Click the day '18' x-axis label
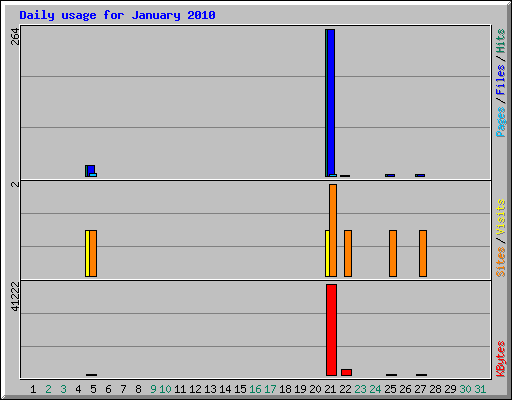Viewport: 512px width, 400px height. [285, 389]
